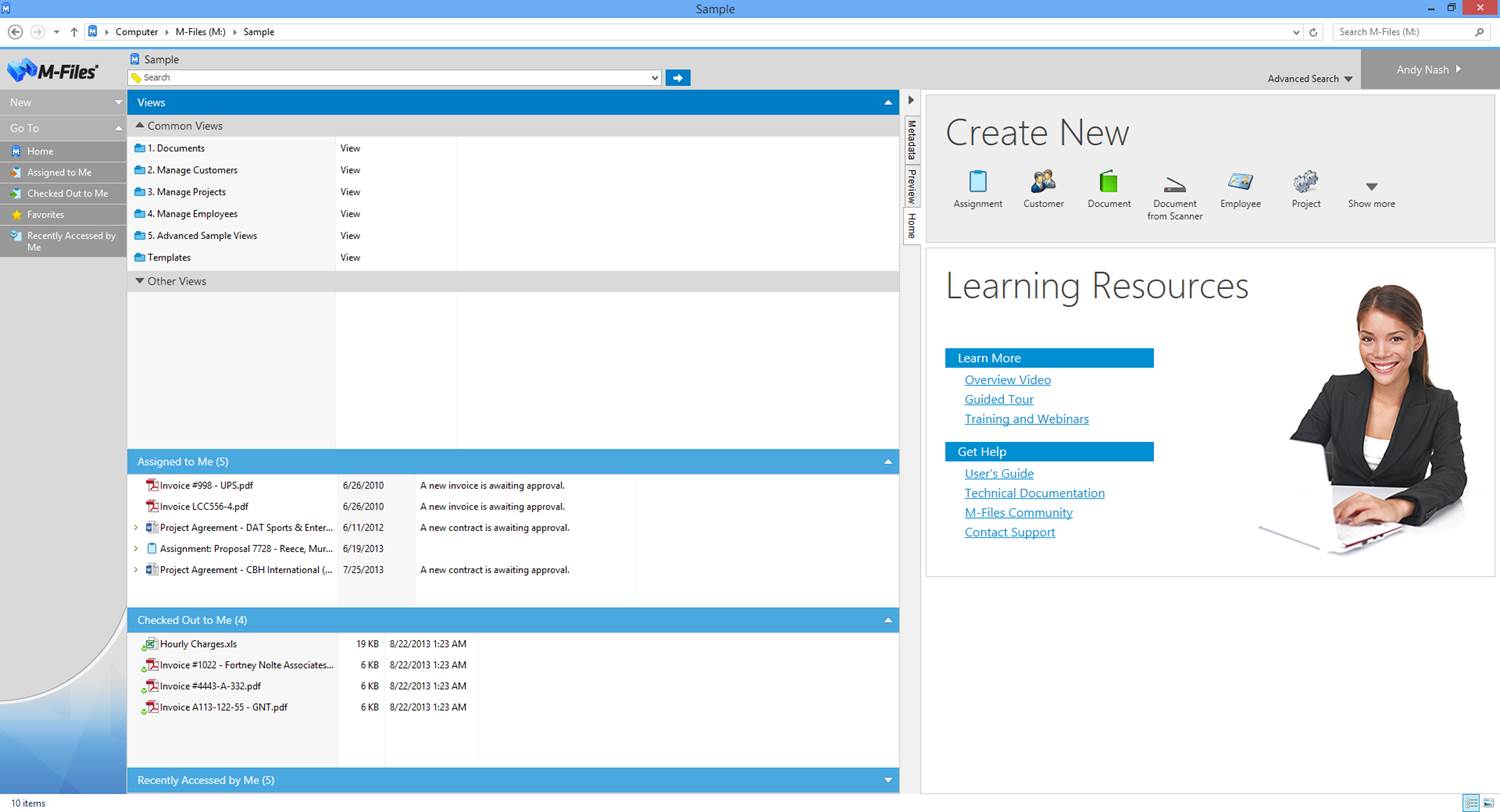This screenshot has height=812, width=1500.
Task: Switch to details view in the status bar
Action: 1471,803
